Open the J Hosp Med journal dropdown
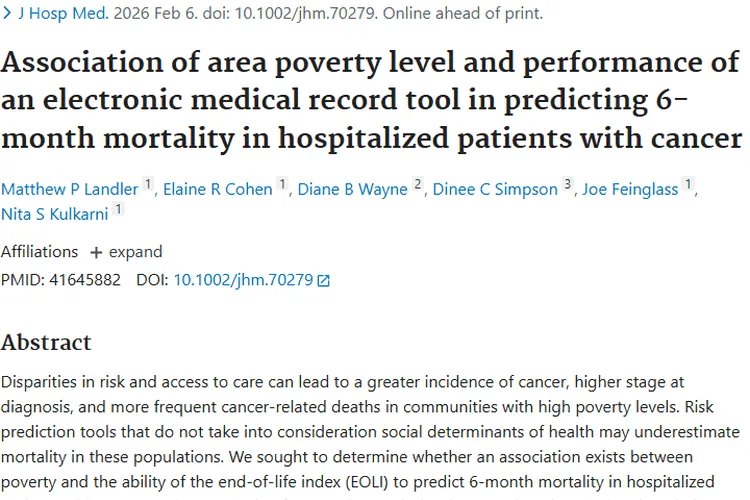The image size is (750, 500). click(54, 14)
